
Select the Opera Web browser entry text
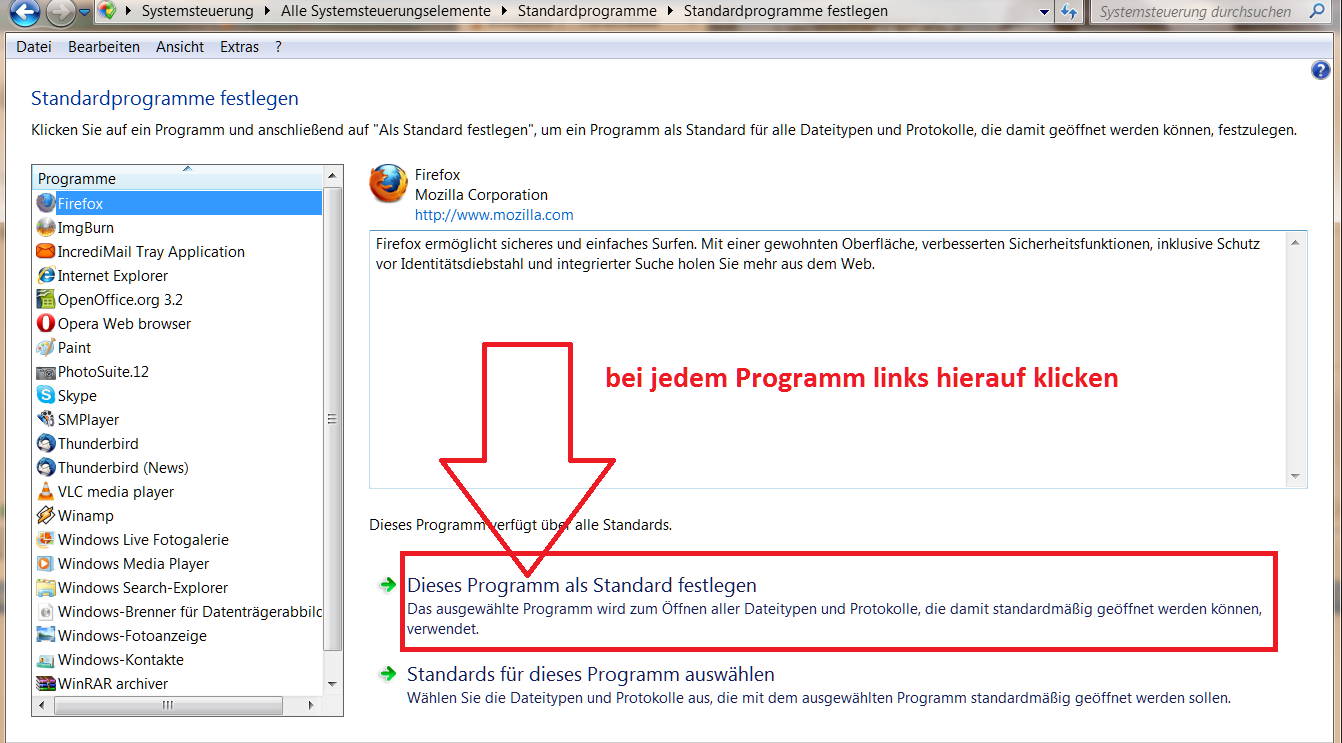(124, 324)
